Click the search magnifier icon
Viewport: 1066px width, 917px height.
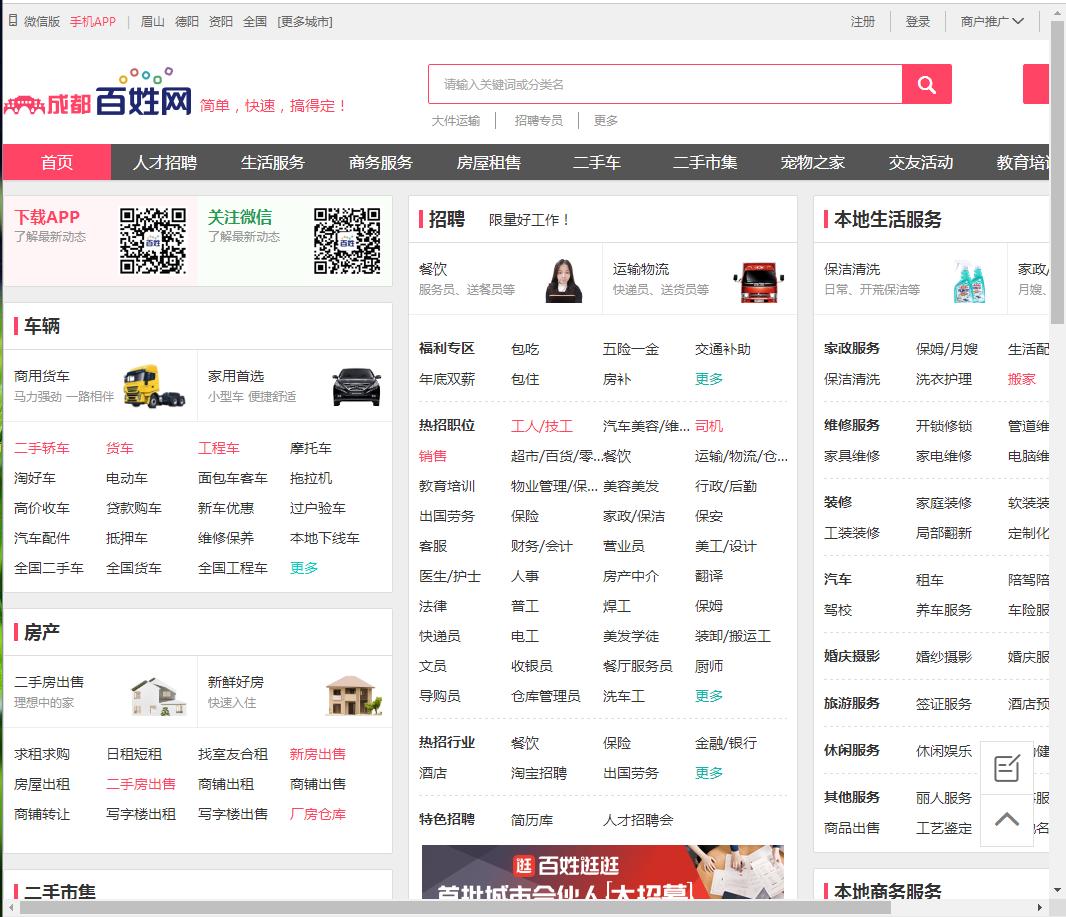point(926,84)
